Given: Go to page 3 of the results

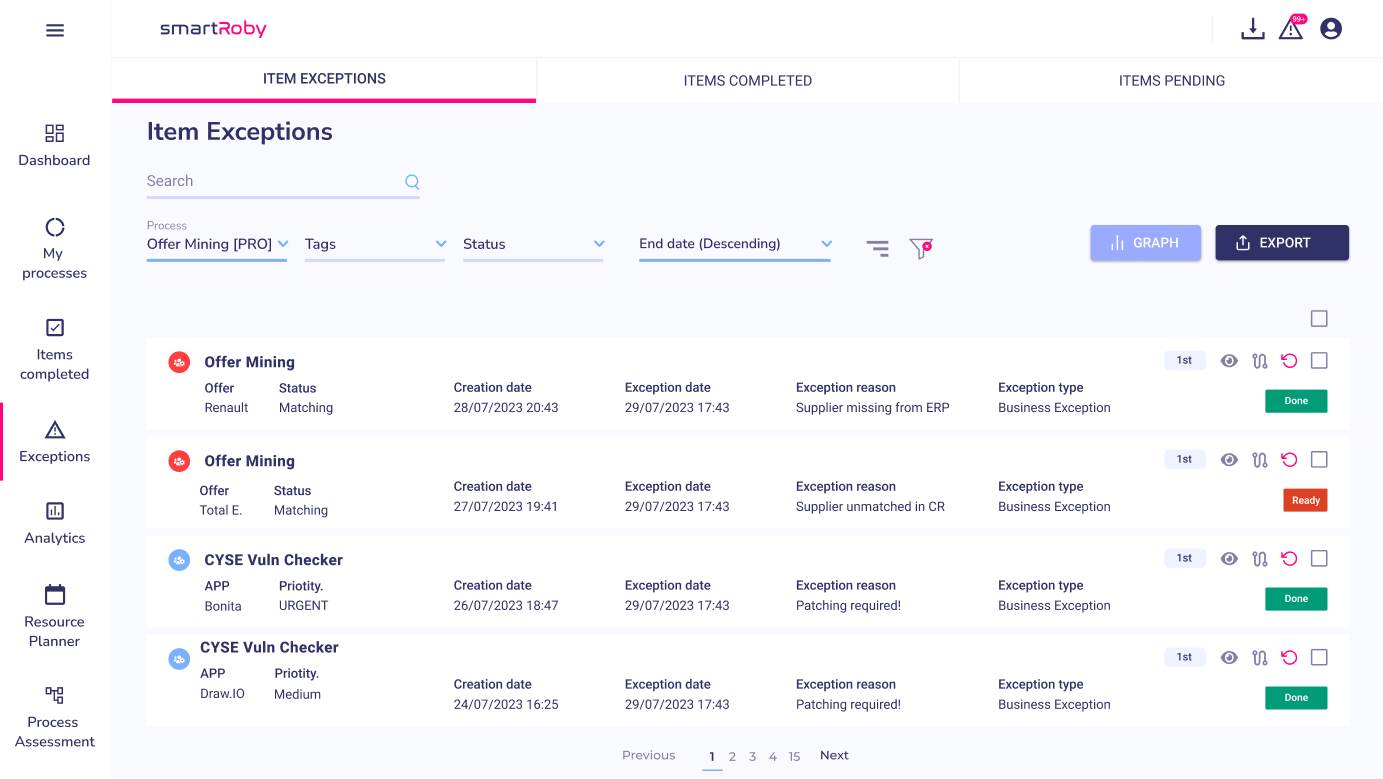Looking at the screenshot, I should (x=752, y=756).
